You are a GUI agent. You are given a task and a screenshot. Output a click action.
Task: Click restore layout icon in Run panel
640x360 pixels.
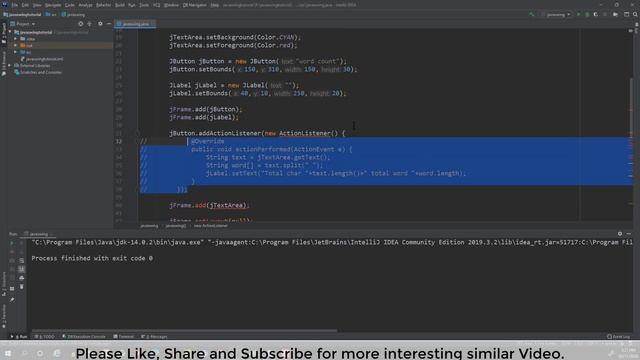(x=12, y=288)
